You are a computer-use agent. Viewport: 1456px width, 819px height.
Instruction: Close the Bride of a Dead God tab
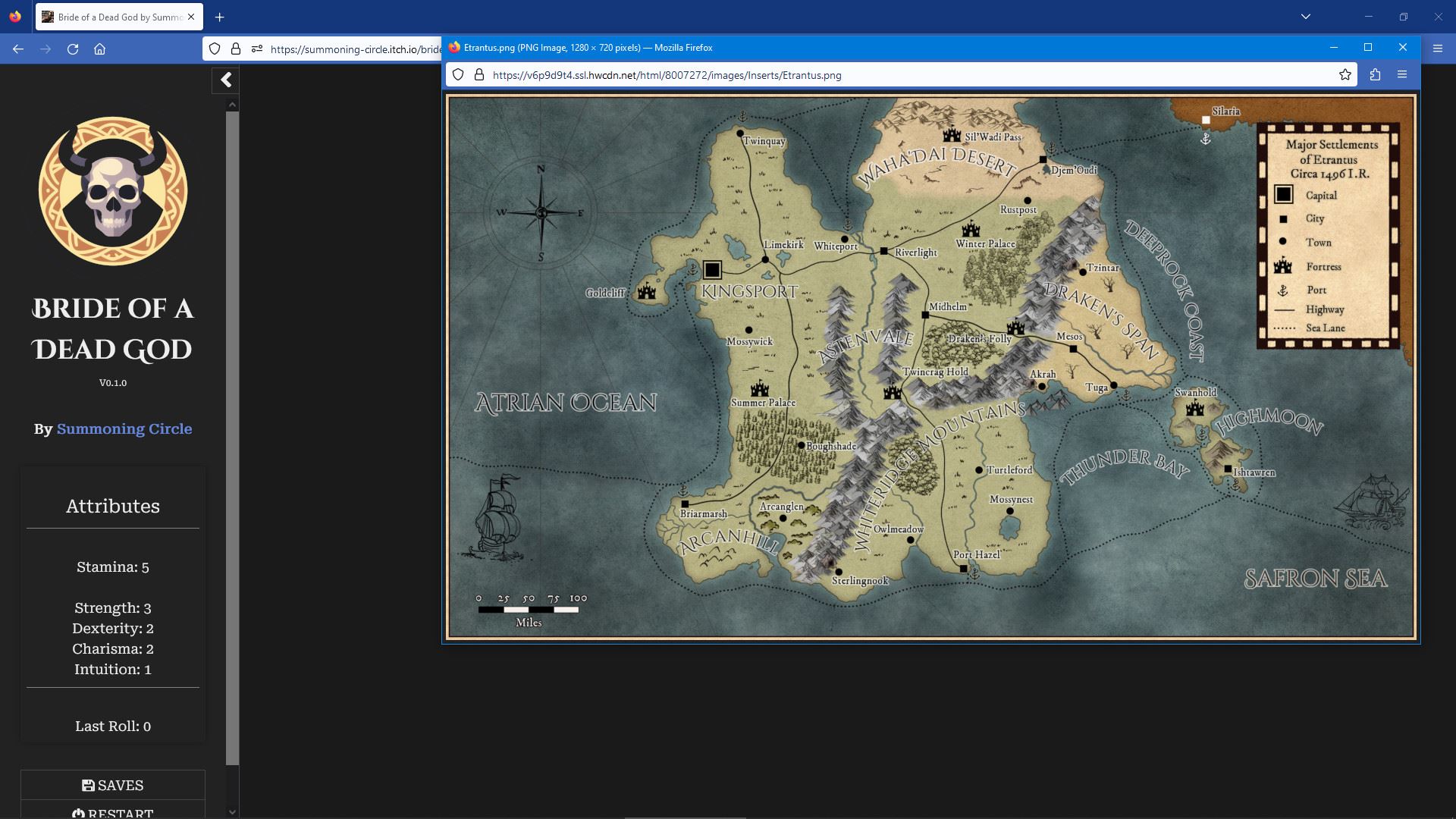[x=191, y=17]
